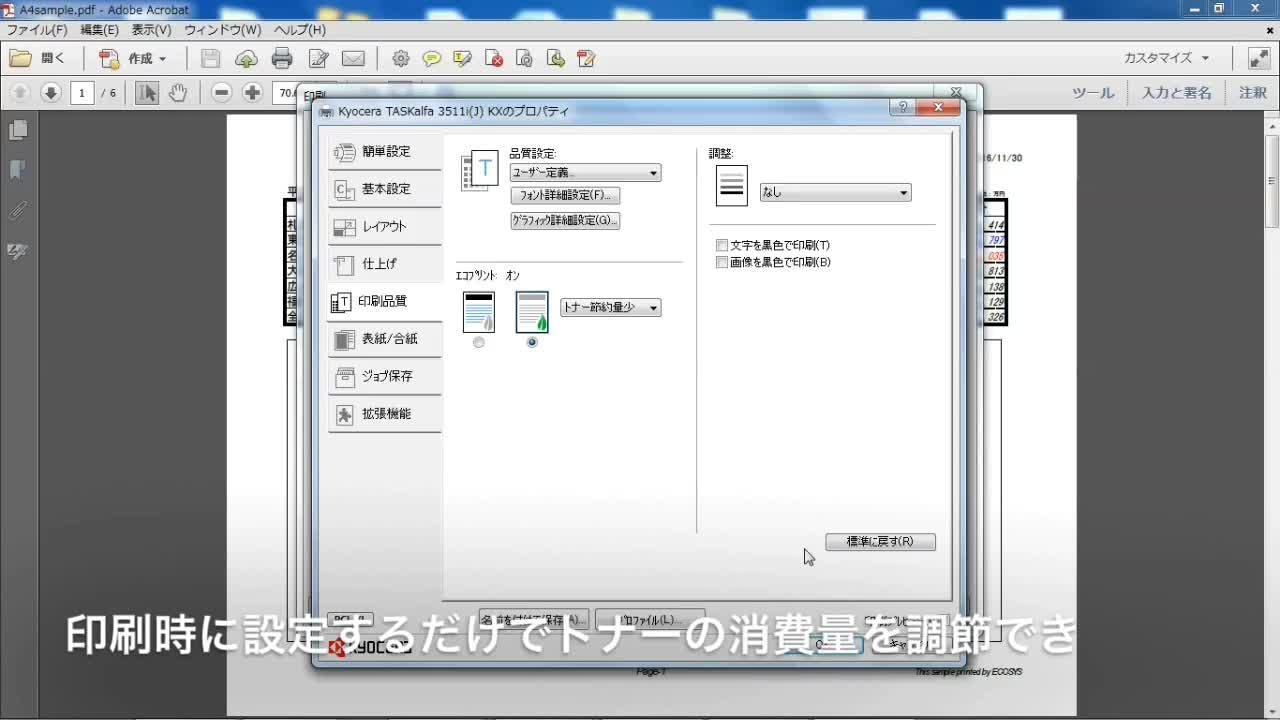The image size is (1280, 720).
Task: Switch to the レイアウト tab
Action: (385, 227)
